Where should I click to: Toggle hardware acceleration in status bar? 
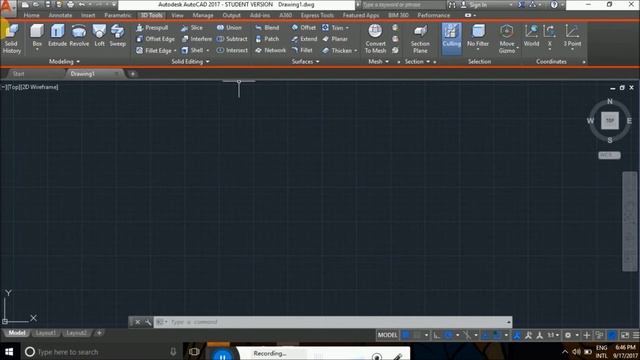612,335
